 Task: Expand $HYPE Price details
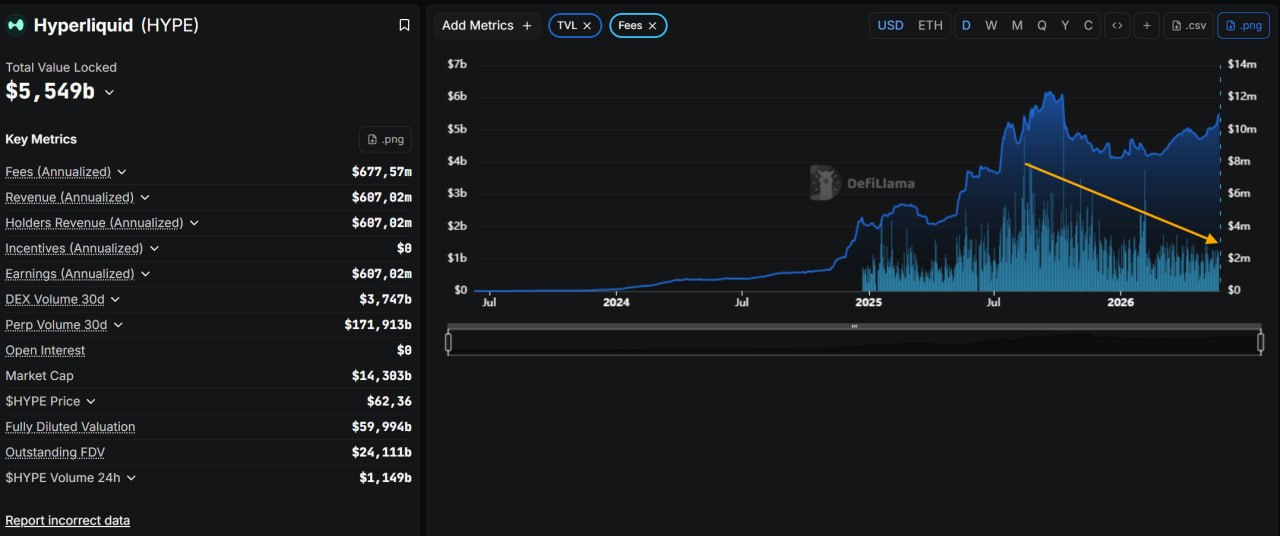click(x=91, y=401)
